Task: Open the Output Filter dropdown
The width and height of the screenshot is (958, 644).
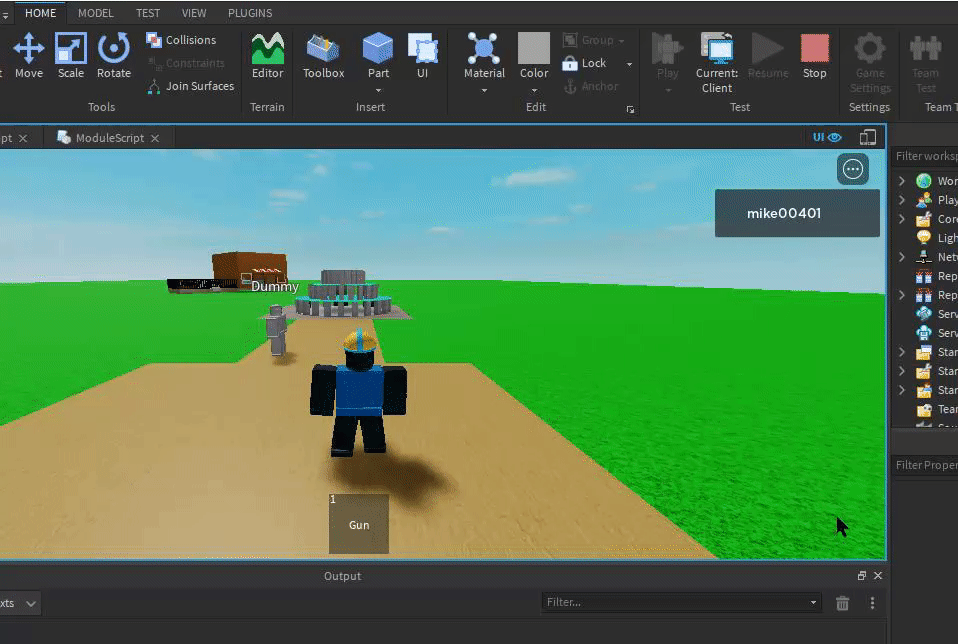Action: click(813, 602)
